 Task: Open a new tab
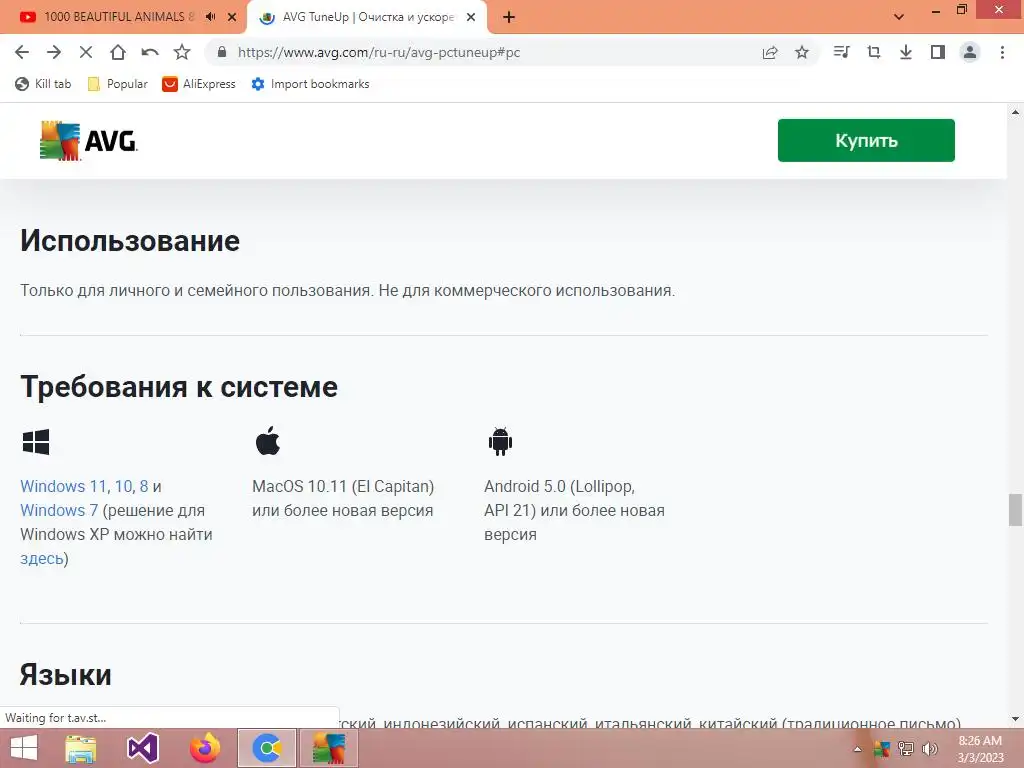pyautogui.click(x=509, y=17)
